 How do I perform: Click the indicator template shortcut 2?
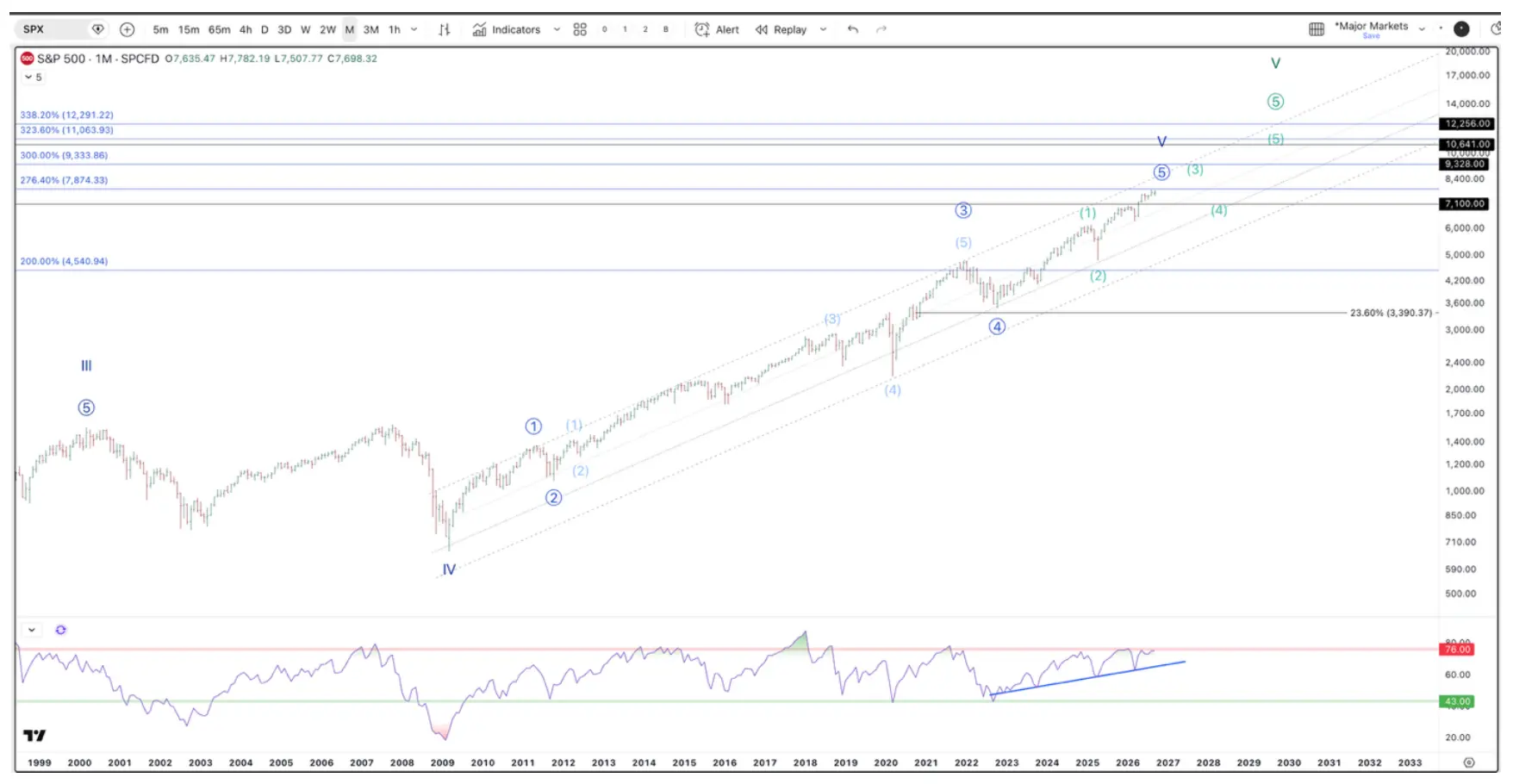pos(645,29)
